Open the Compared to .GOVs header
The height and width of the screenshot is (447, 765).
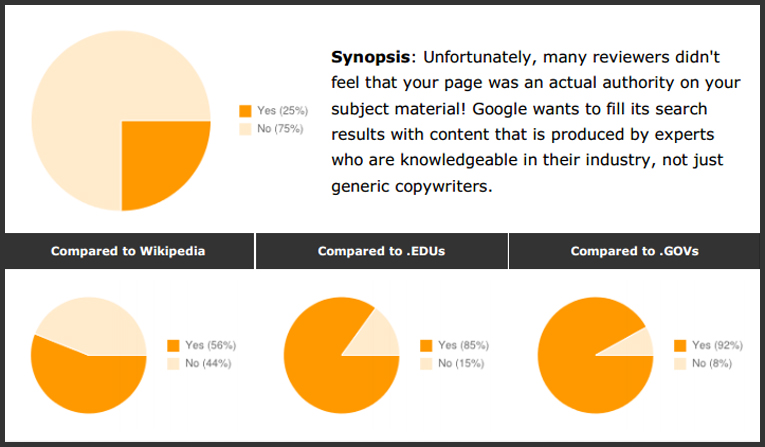click(634, 251)
